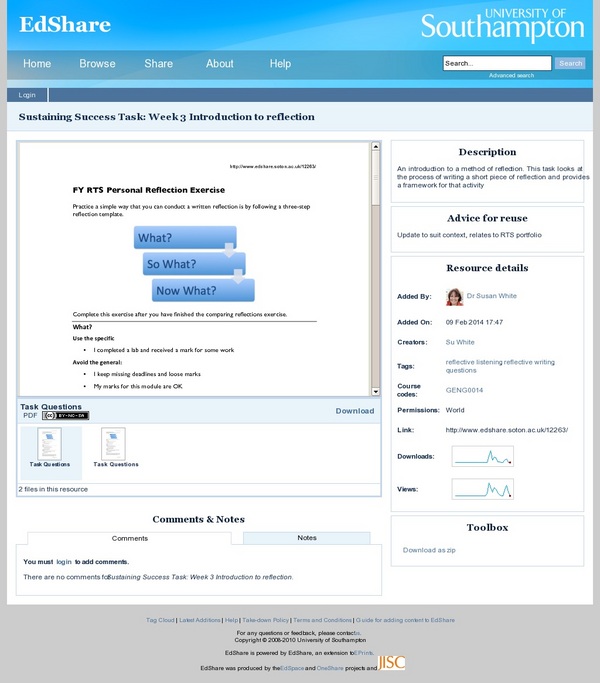The height and width of the screenshot is (683, 600).
Task: Click the Download as zip toolbox link
Action: (429, 550)
